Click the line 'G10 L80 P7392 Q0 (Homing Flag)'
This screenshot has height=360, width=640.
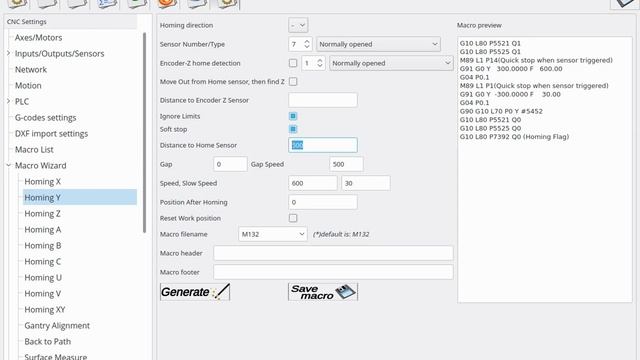point(514,137)
